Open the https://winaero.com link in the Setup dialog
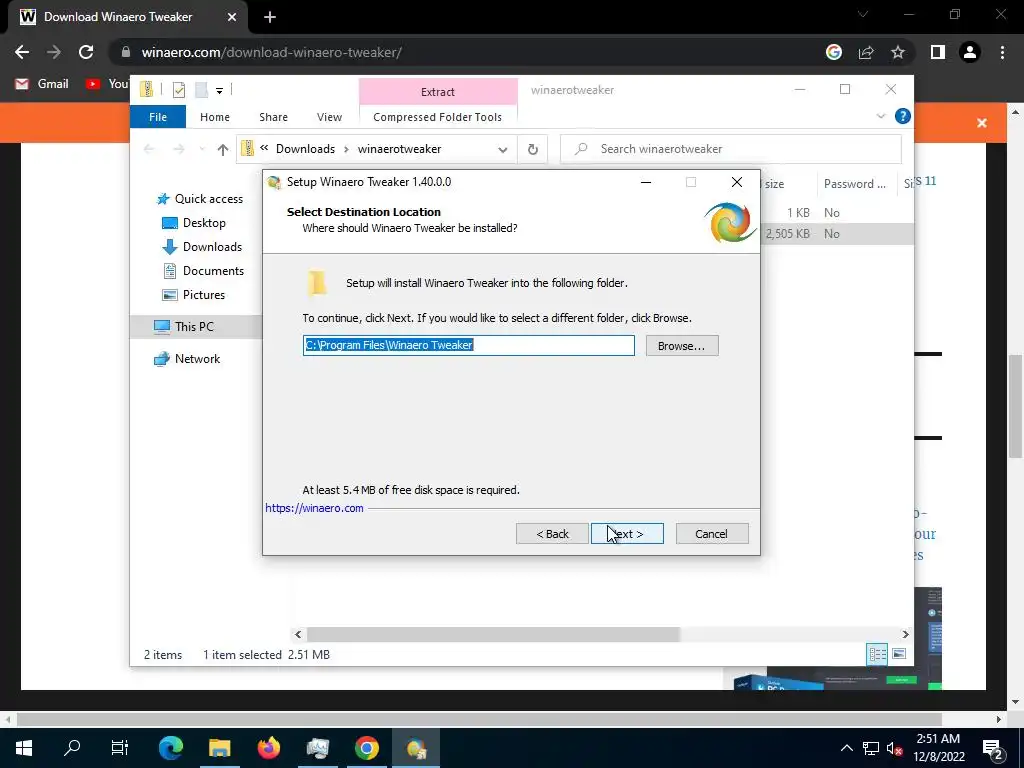 click(314, 508)
